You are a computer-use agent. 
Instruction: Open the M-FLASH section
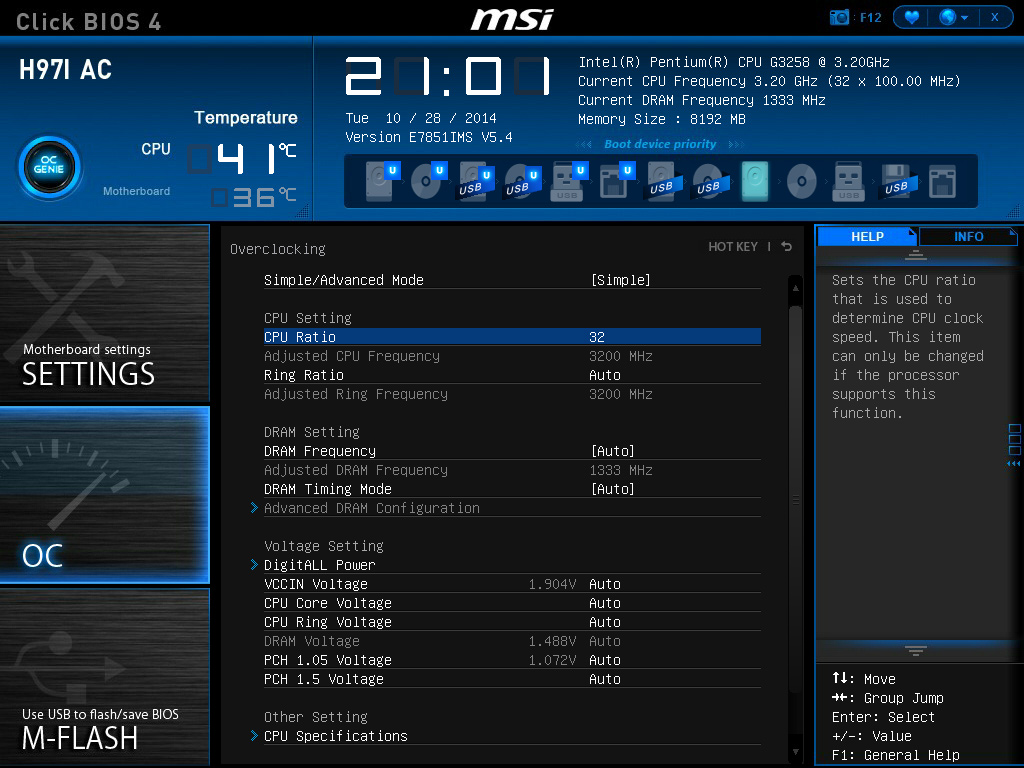[105, 677]
